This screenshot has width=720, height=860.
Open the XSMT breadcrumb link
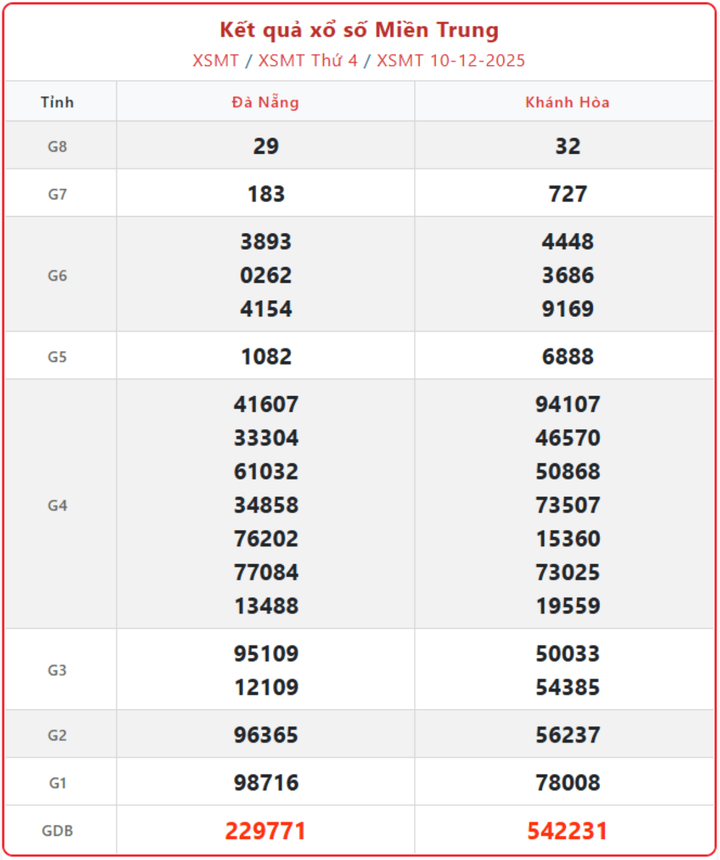tap(215, 60)
